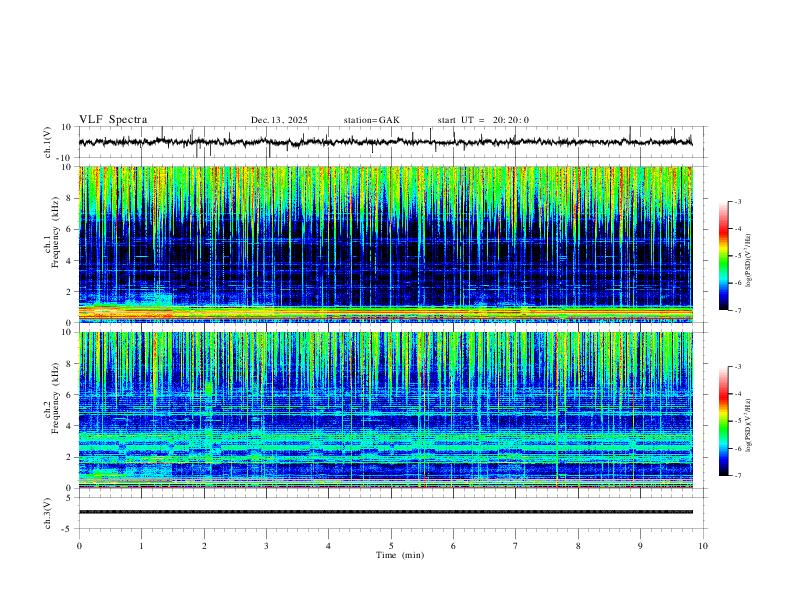792x612 pixels.
Task: Click the "-7" tick of ch.1 colorbar
Action: click(x=737, y=310)
